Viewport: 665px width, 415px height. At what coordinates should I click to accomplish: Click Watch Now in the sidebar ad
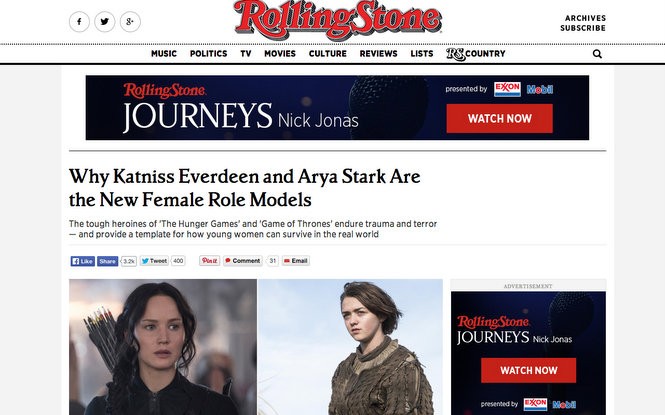click(x=528, y=370)
